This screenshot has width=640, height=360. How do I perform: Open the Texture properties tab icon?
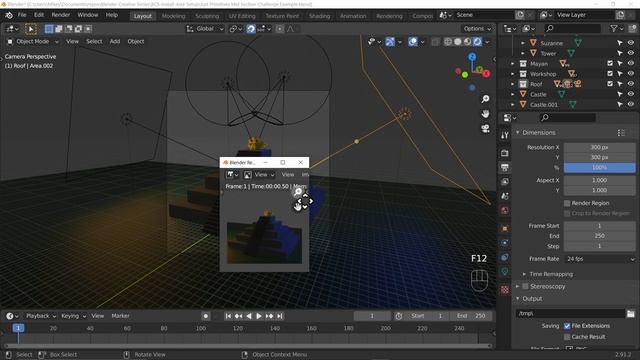[505, 290]
